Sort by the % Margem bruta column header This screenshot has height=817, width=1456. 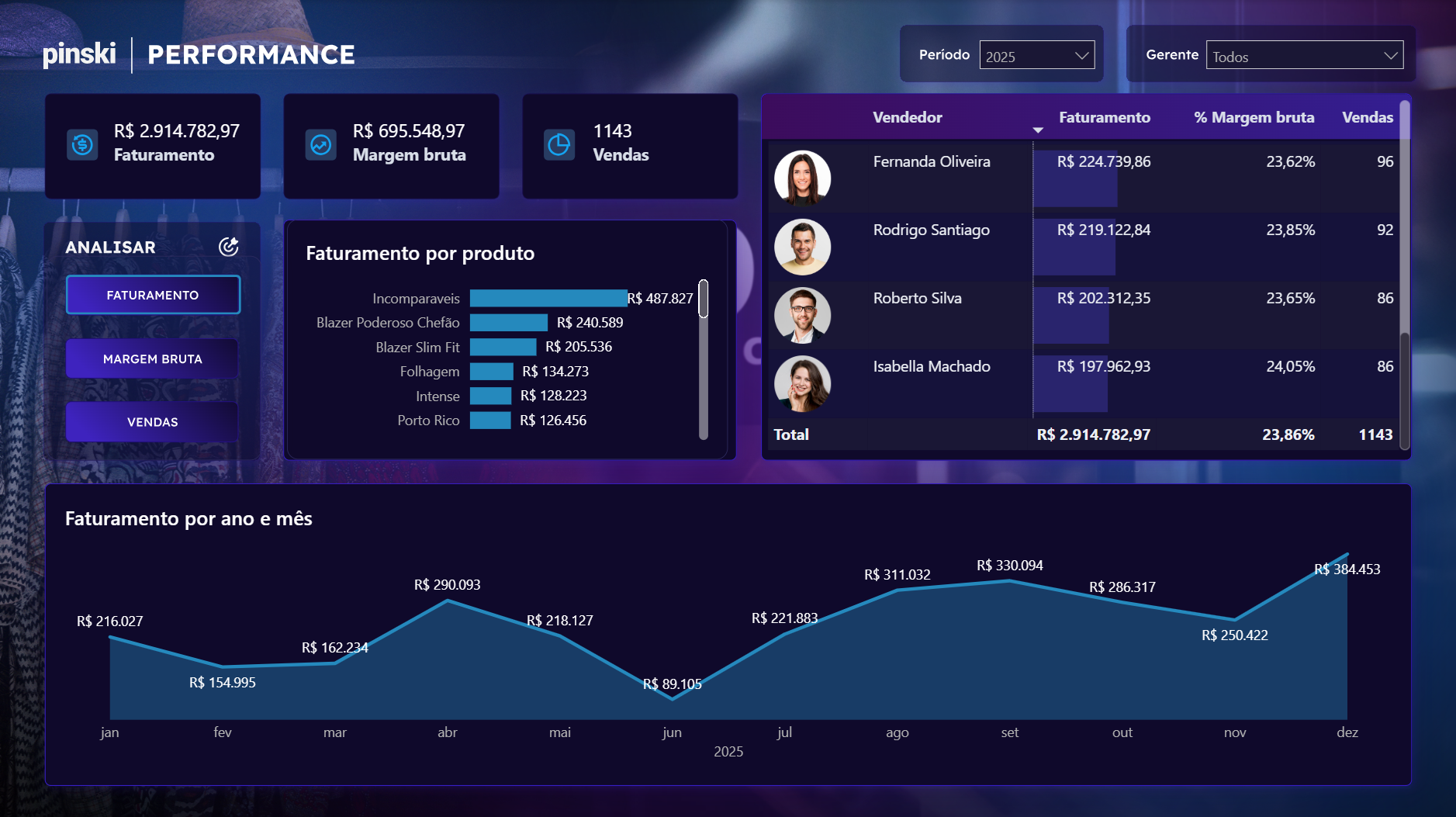coord(1254,117)
